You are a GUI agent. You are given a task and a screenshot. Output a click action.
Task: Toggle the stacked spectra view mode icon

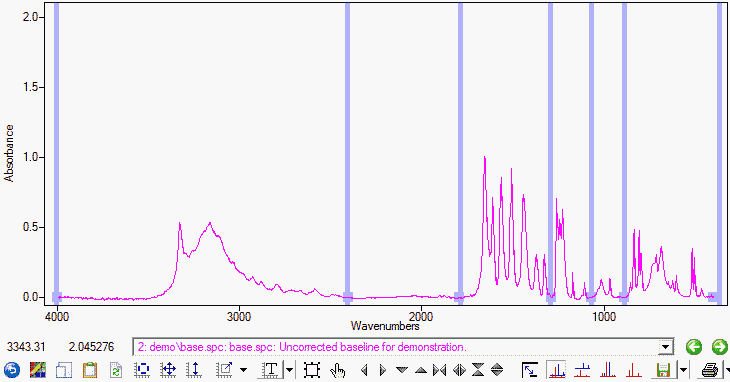(582, 370)
